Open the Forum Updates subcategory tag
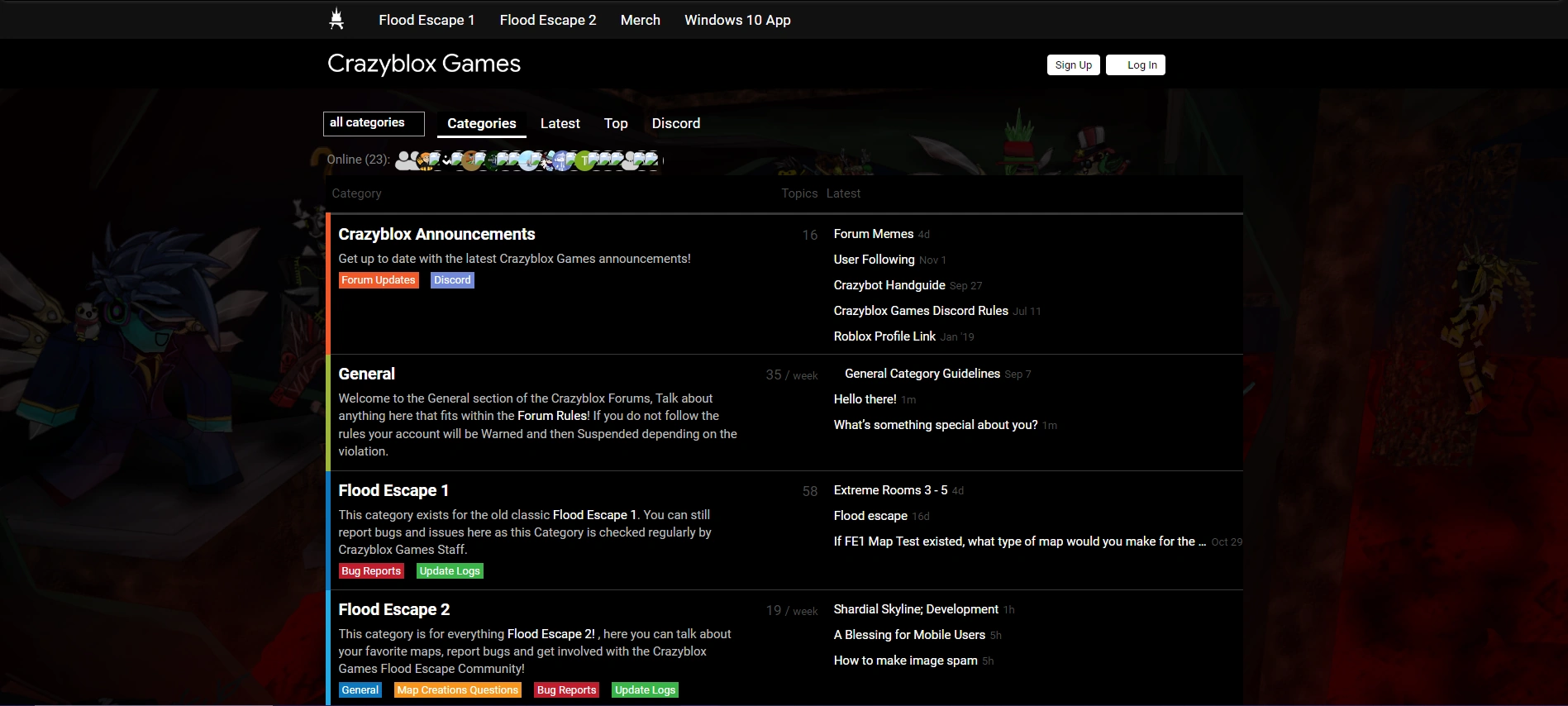The height and width of the screenshot is (706, 1568). pos(379,280)
